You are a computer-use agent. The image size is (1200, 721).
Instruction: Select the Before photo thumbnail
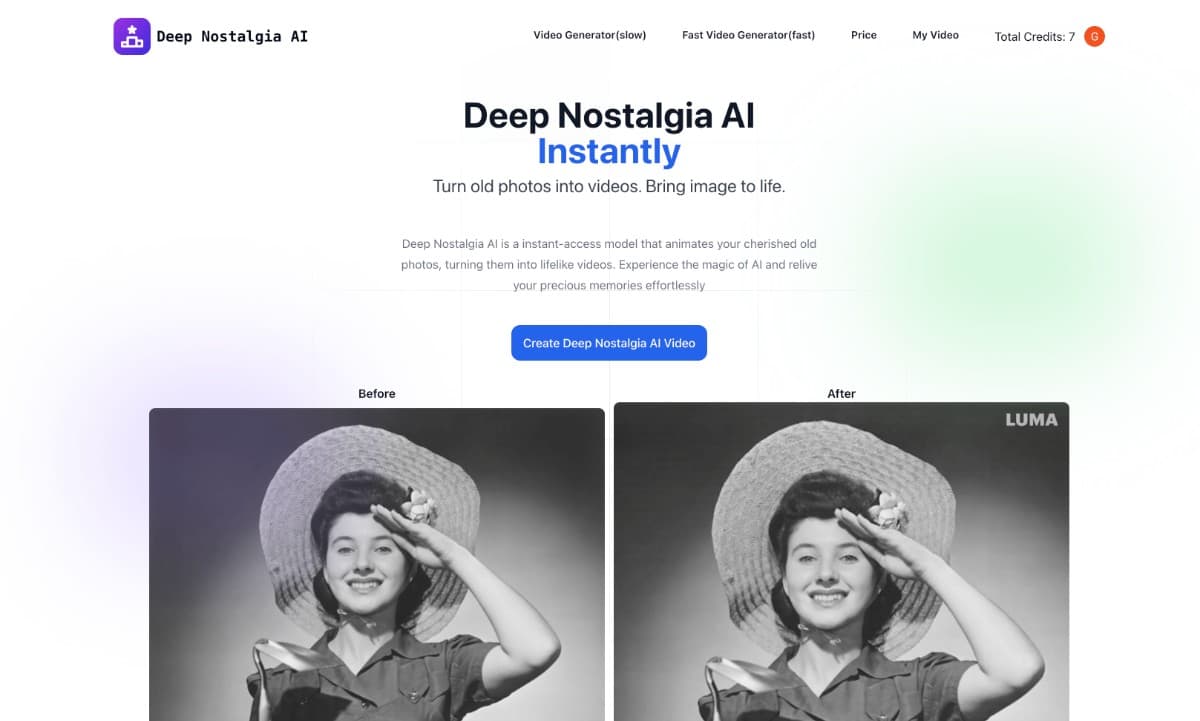(377, 564)
